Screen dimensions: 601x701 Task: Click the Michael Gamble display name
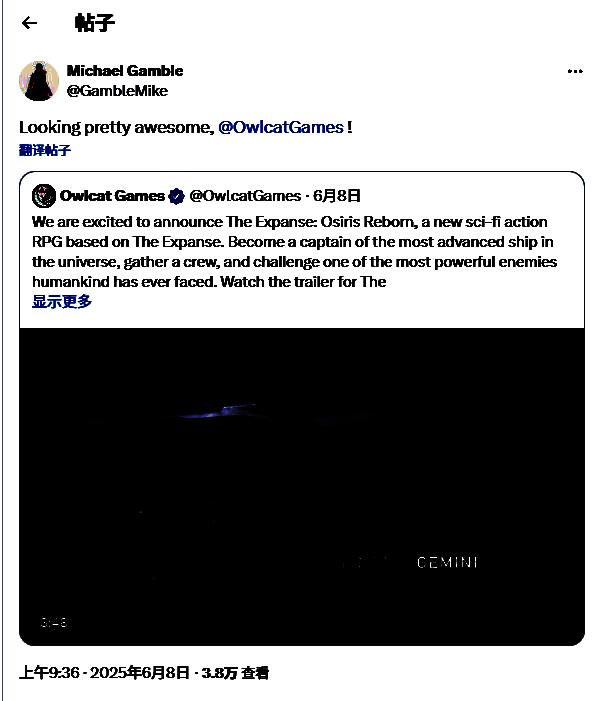click(125, 71)
